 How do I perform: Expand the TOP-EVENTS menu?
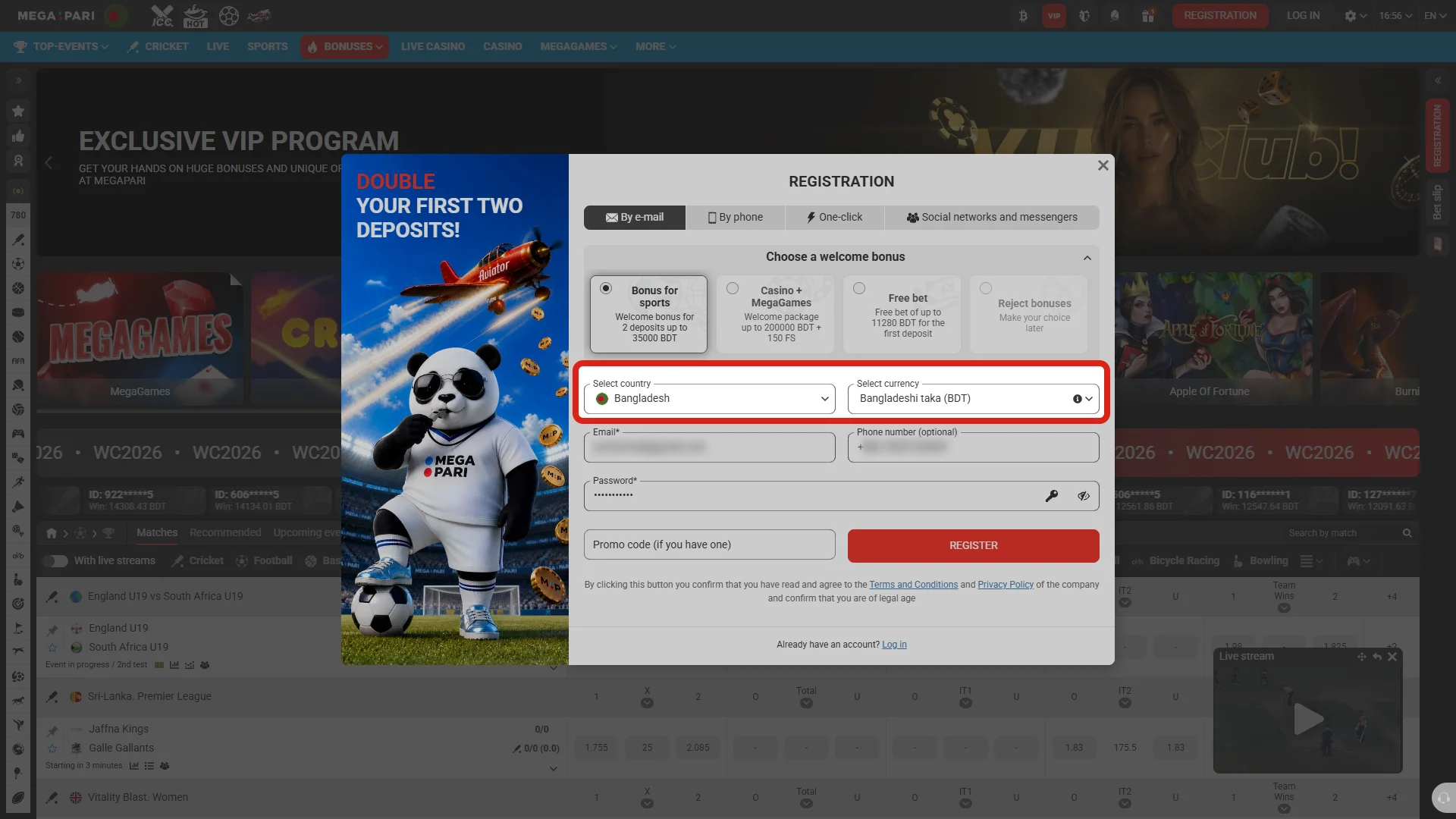pyautogui.click(x=61, y=46)
